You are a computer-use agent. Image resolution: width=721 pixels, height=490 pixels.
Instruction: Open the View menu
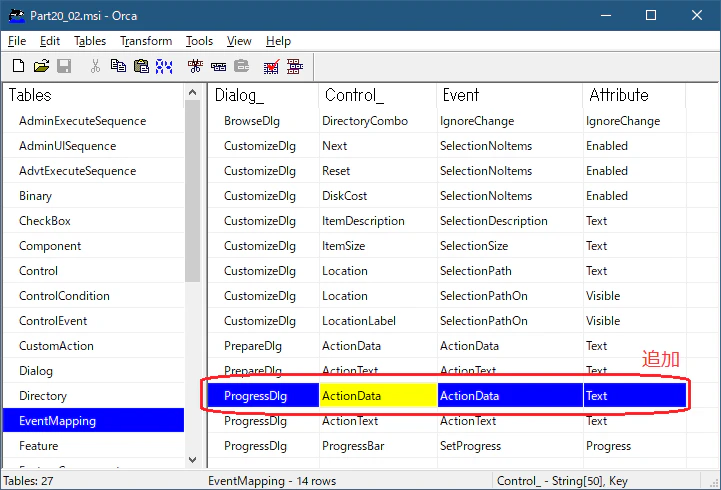click(x=239, y=41)
